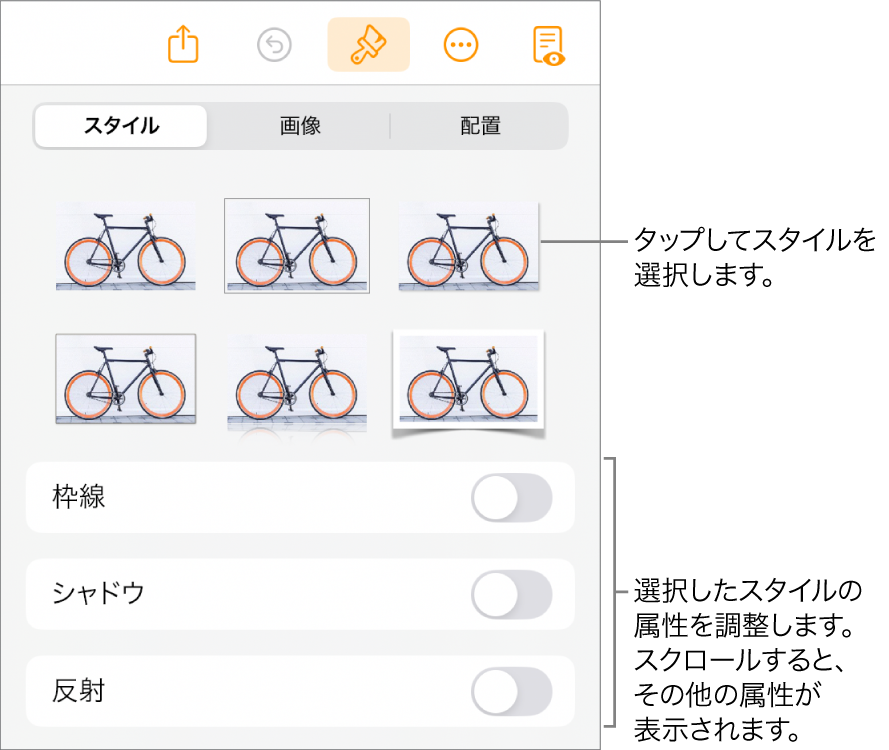
Task: Tap the Share icon in toolbar
Action: pyautogui.click(x=184, y=45)
